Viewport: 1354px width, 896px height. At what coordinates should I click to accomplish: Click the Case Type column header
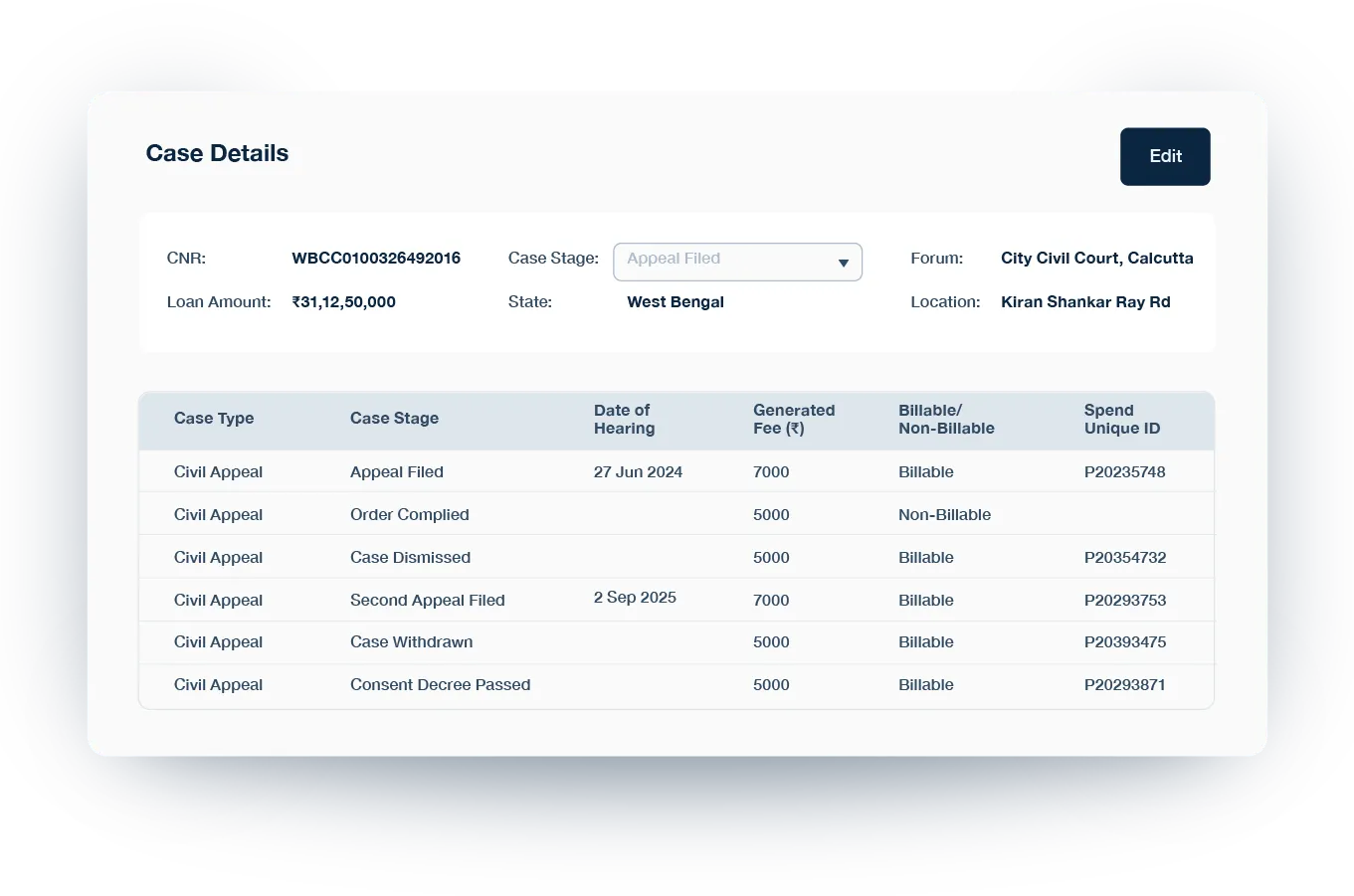point(214,418)
